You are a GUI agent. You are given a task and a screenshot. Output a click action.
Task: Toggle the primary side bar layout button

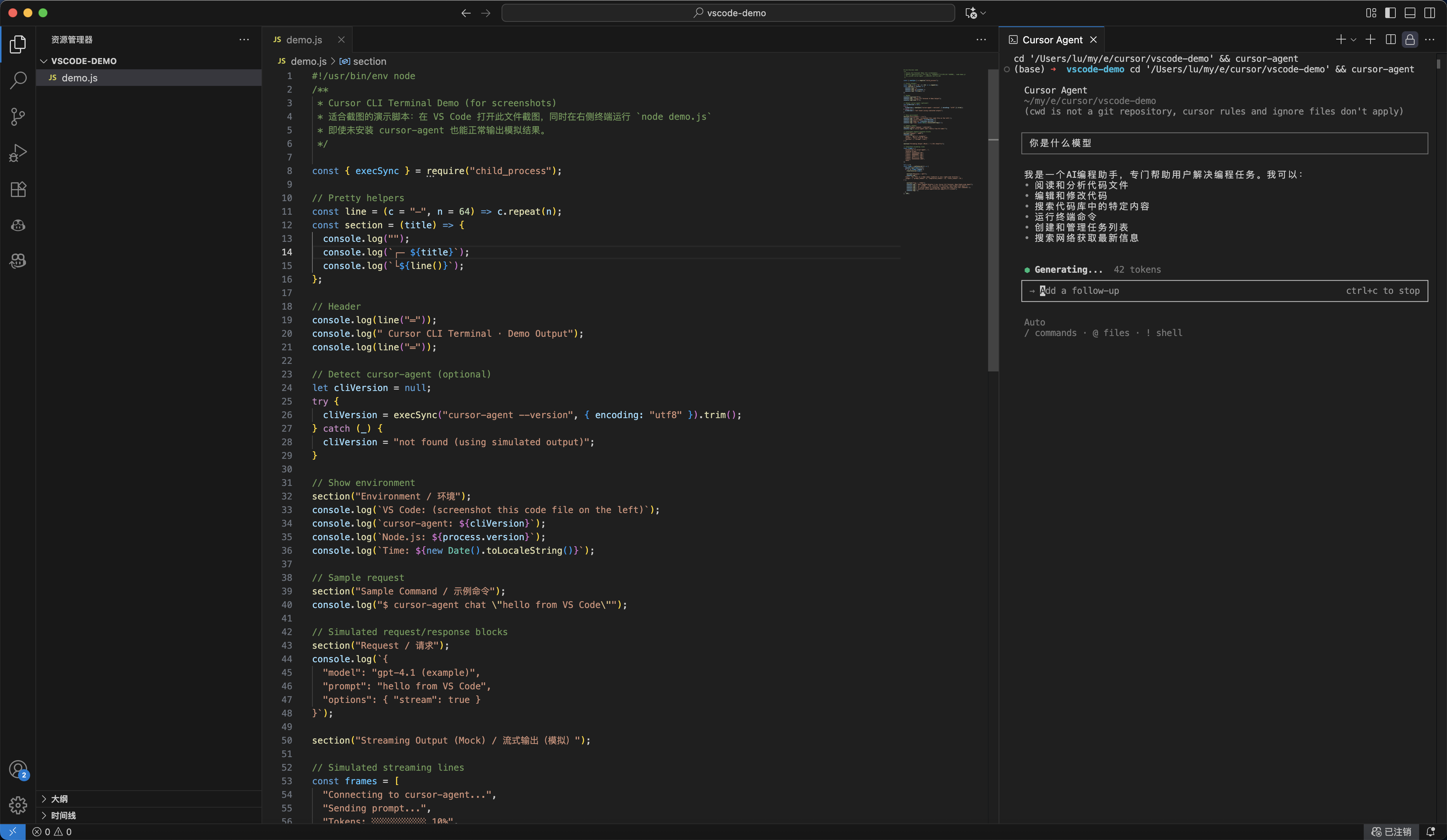pyautogui.click(x=1390, y=13)
